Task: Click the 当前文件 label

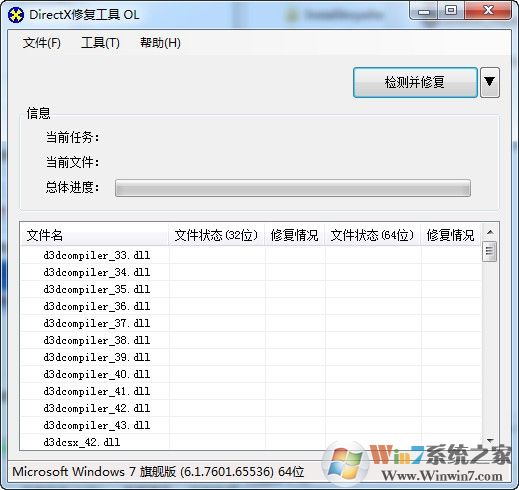Action: click(72, 162)
